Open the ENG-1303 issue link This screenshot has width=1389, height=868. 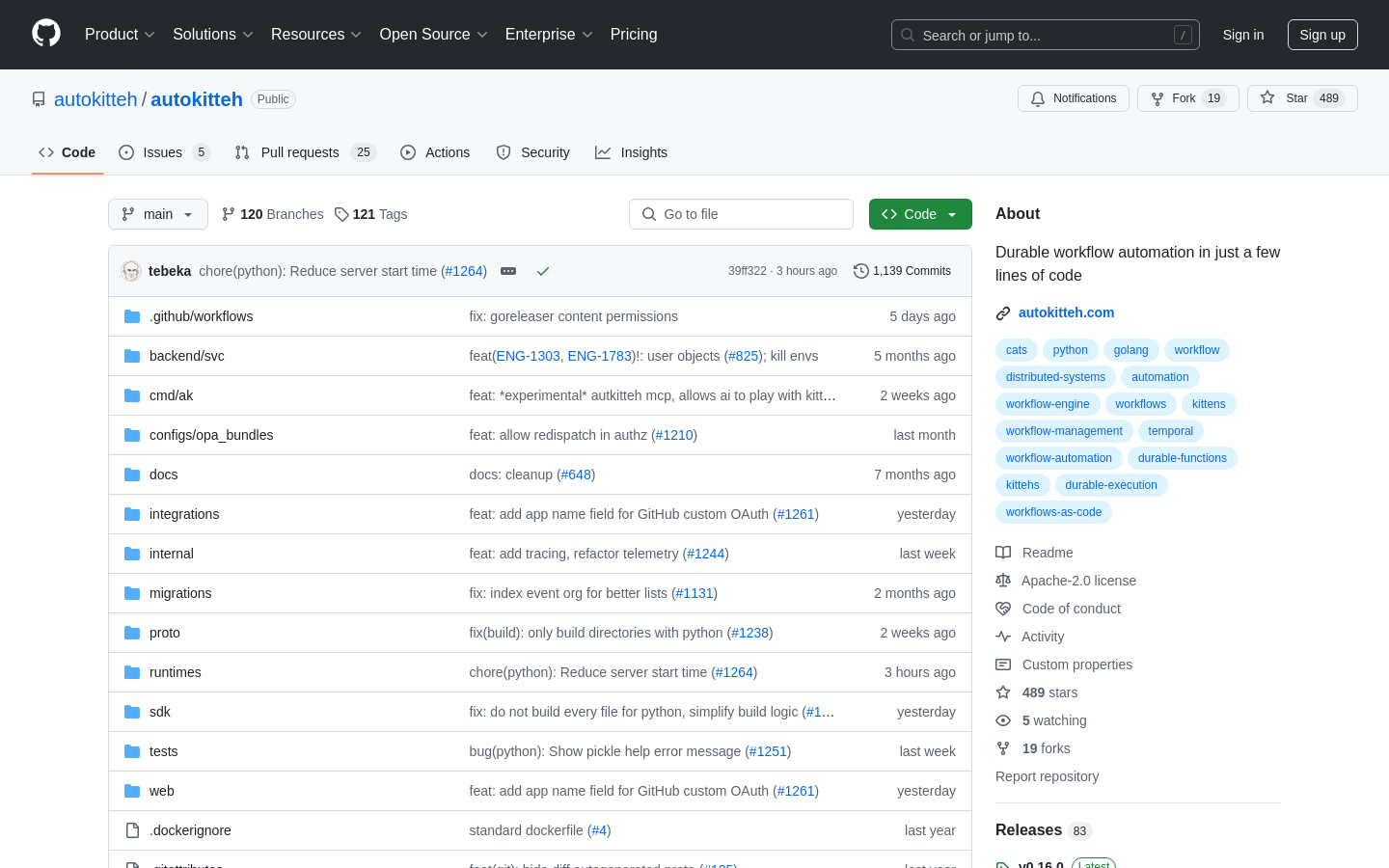coord(529,356)
